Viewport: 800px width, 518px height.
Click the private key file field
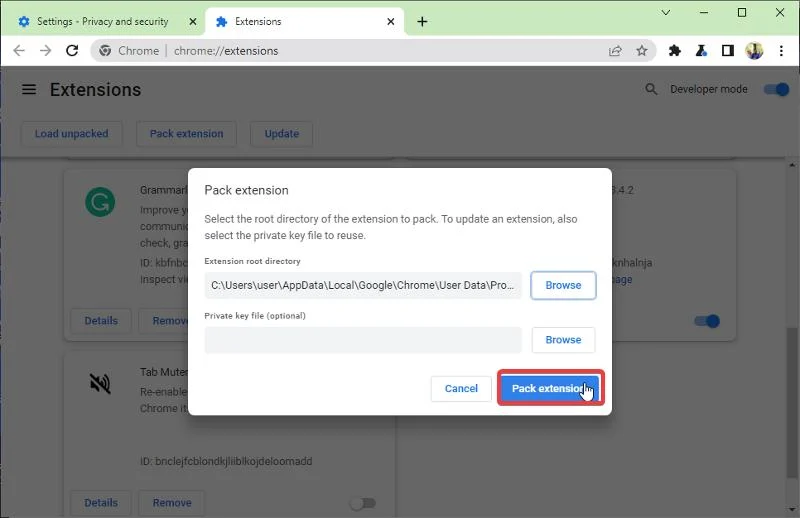click(363, 340)
